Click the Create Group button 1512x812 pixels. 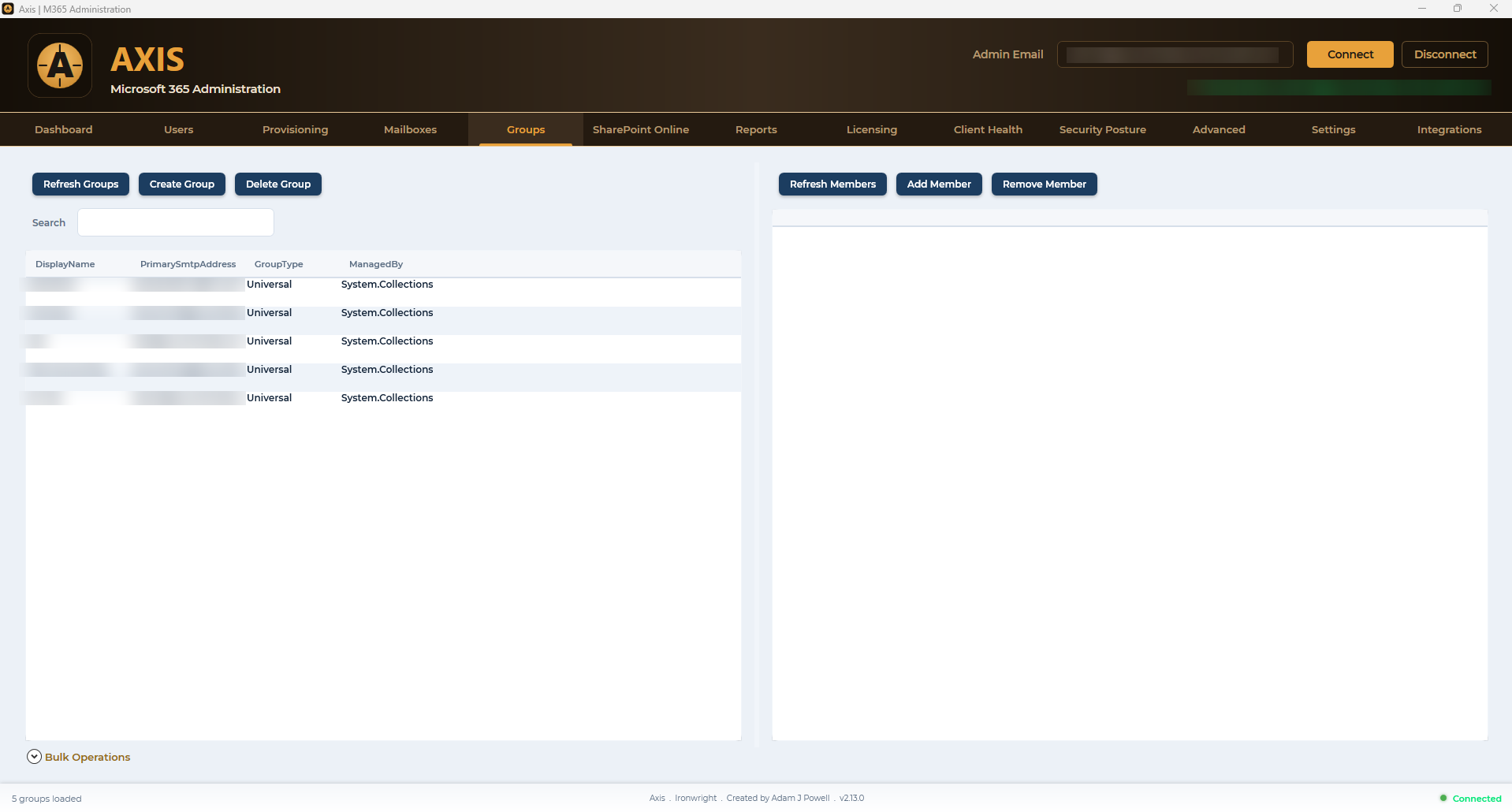[x=182, y=184]
